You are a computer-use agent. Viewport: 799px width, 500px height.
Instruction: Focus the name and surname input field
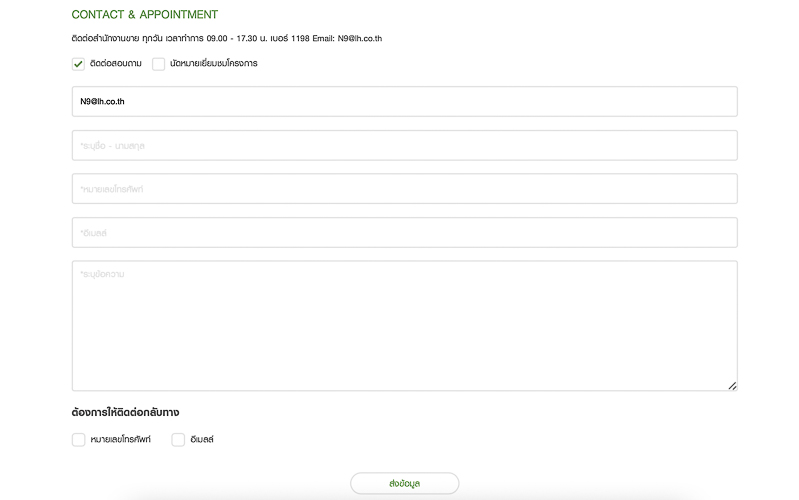pos(405,145)
